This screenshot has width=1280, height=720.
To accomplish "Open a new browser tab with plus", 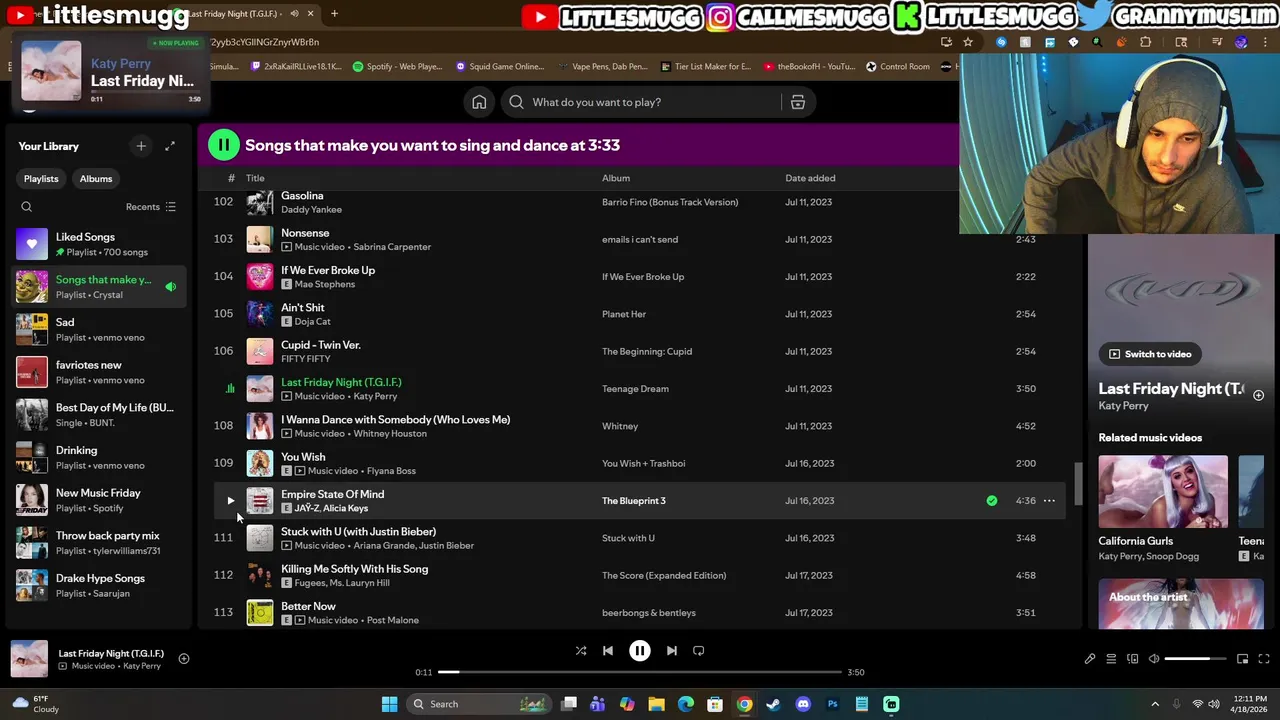I will pos(334,14).
